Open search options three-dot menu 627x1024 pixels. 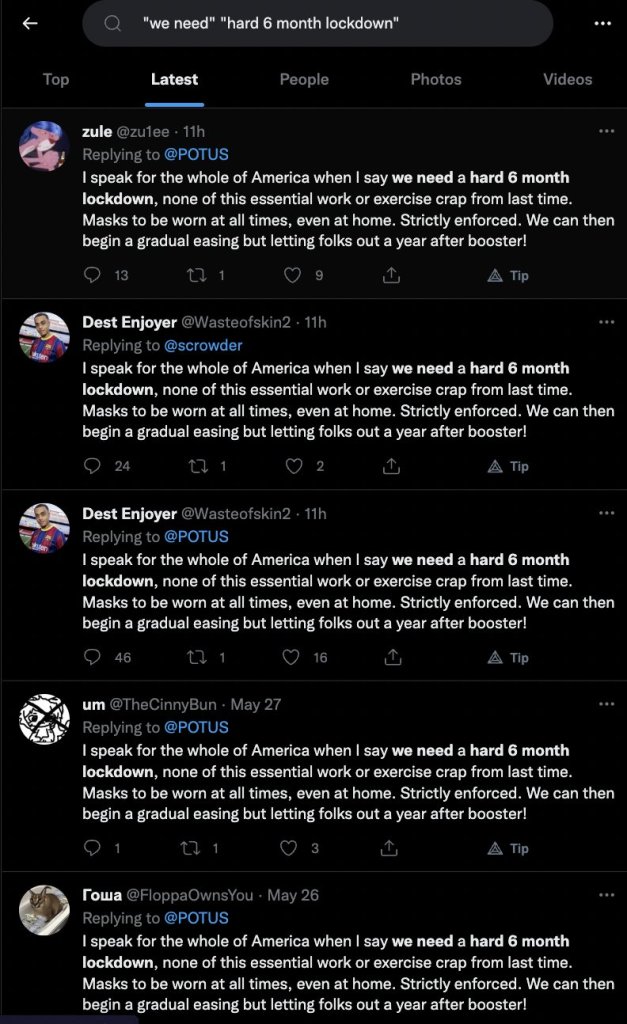tap(602, 23)
